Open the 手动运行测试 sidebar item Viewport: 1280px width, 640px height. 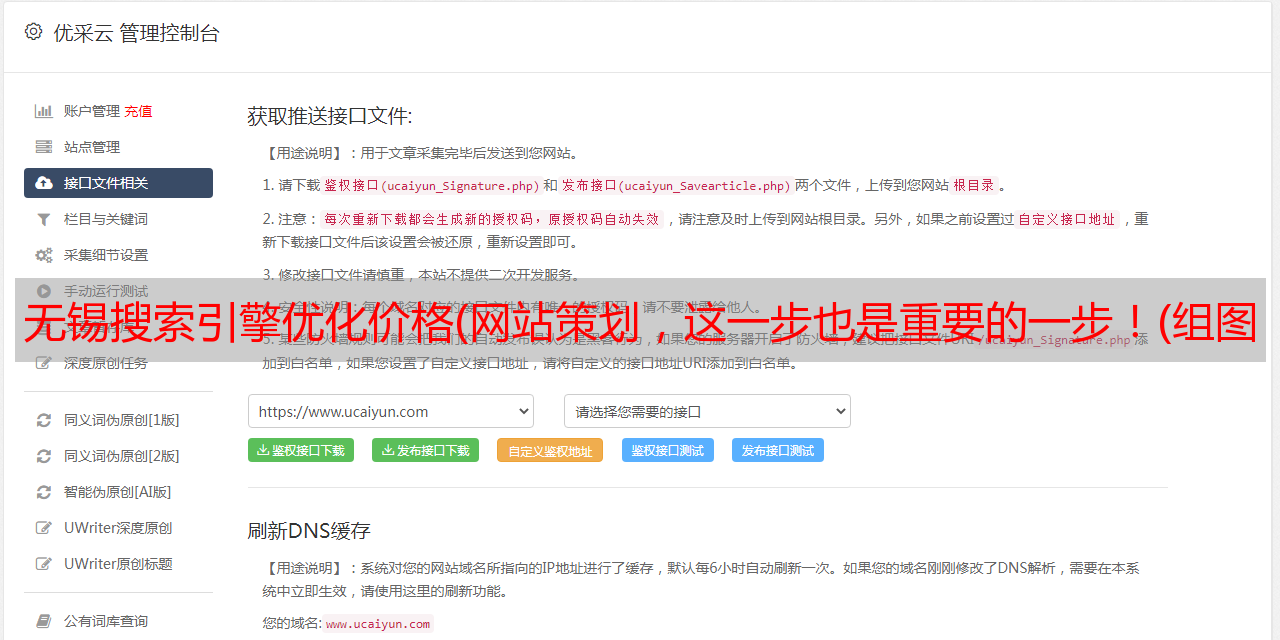tap(118, 291)
